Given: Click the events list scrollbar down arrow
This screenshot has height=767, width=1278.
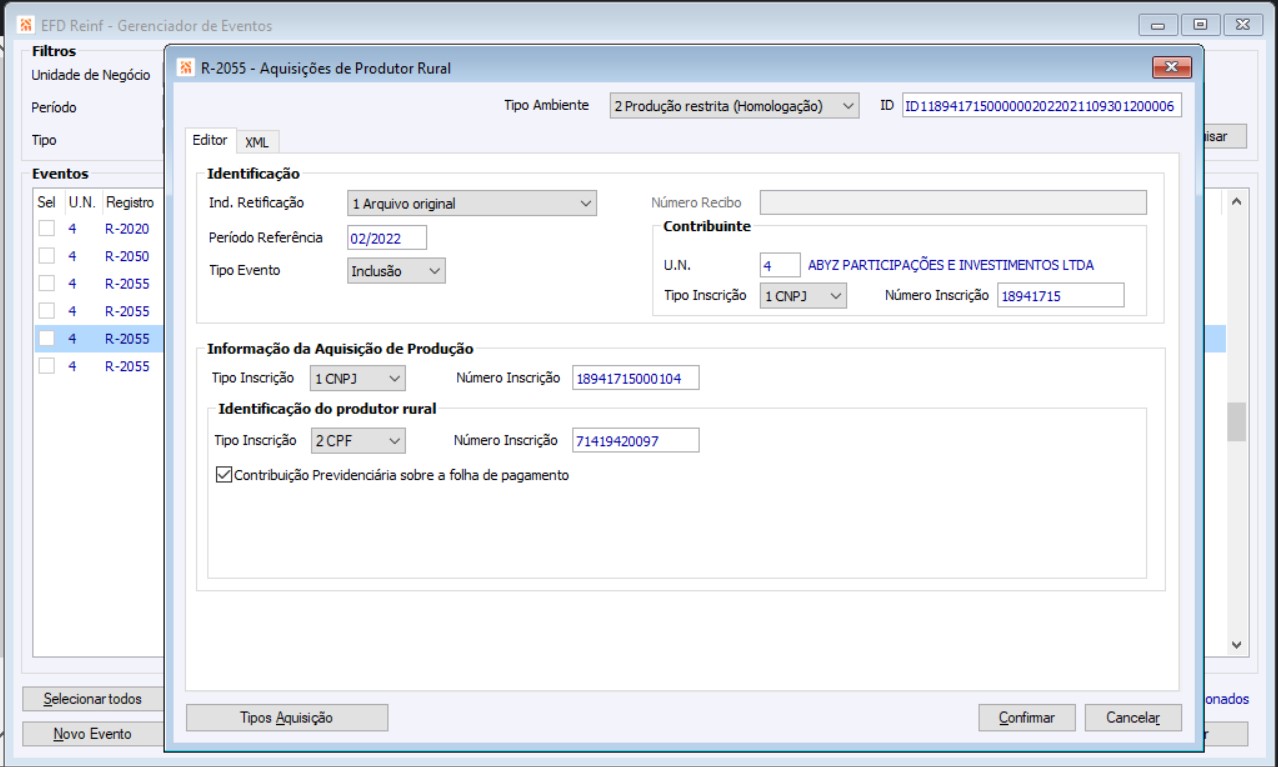Looking at the screenshot, I should click(x=1236, y=646).
